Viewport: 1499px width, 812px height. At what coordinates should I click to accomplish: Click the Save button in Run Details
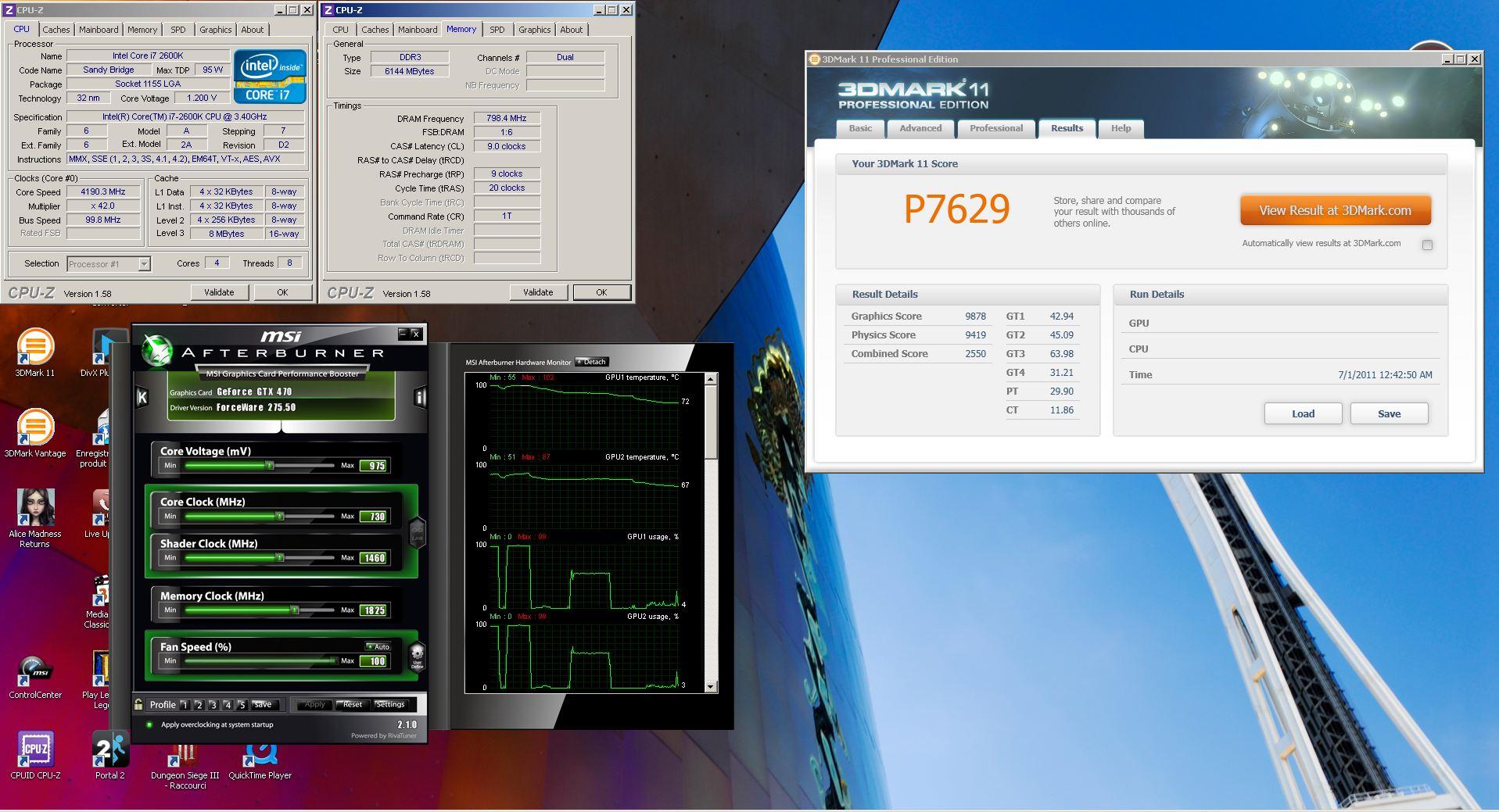[x=1389, y=413]
